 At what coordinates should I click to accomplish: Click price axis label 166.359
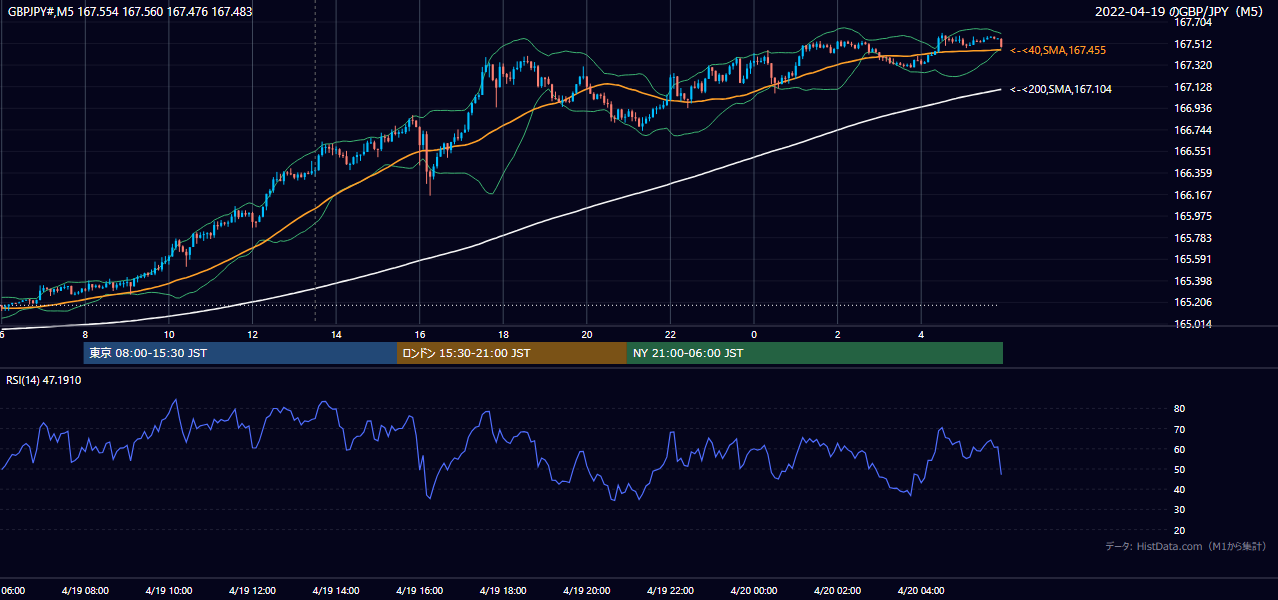(1193, 173)
